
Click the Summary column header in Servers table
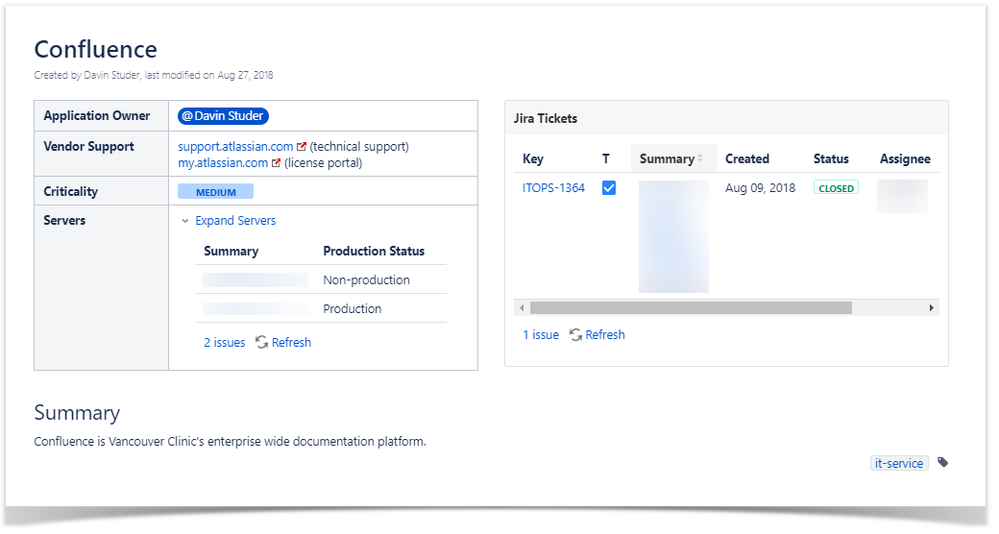231,251
